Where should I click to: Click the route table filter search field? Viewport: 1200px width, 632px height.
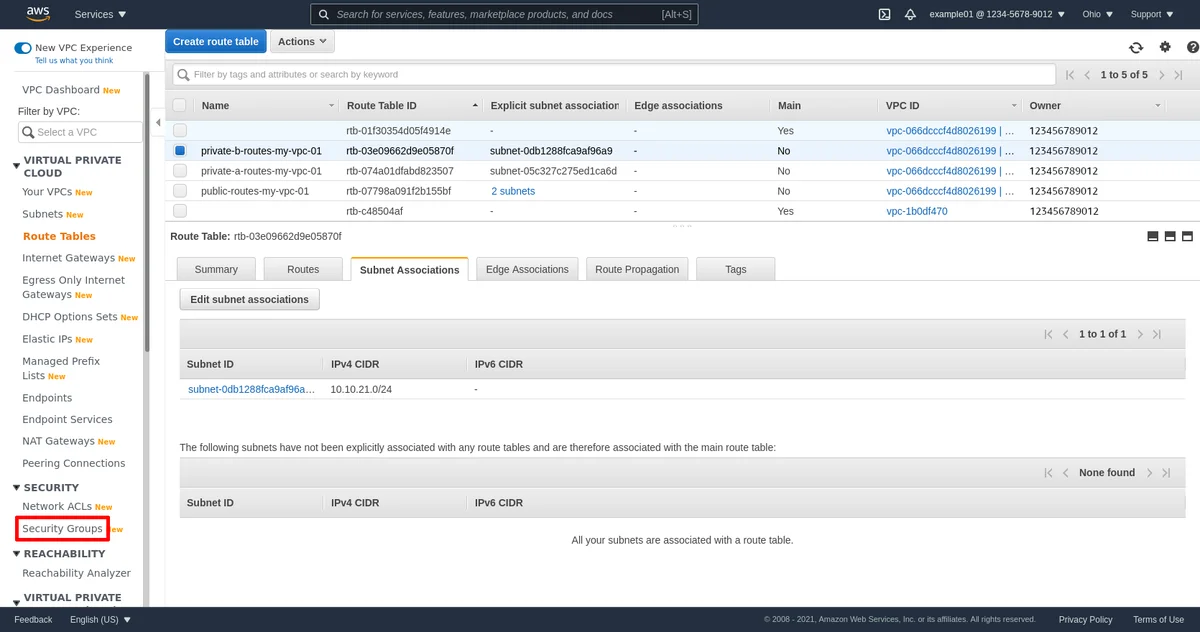(x=614, y=74)
